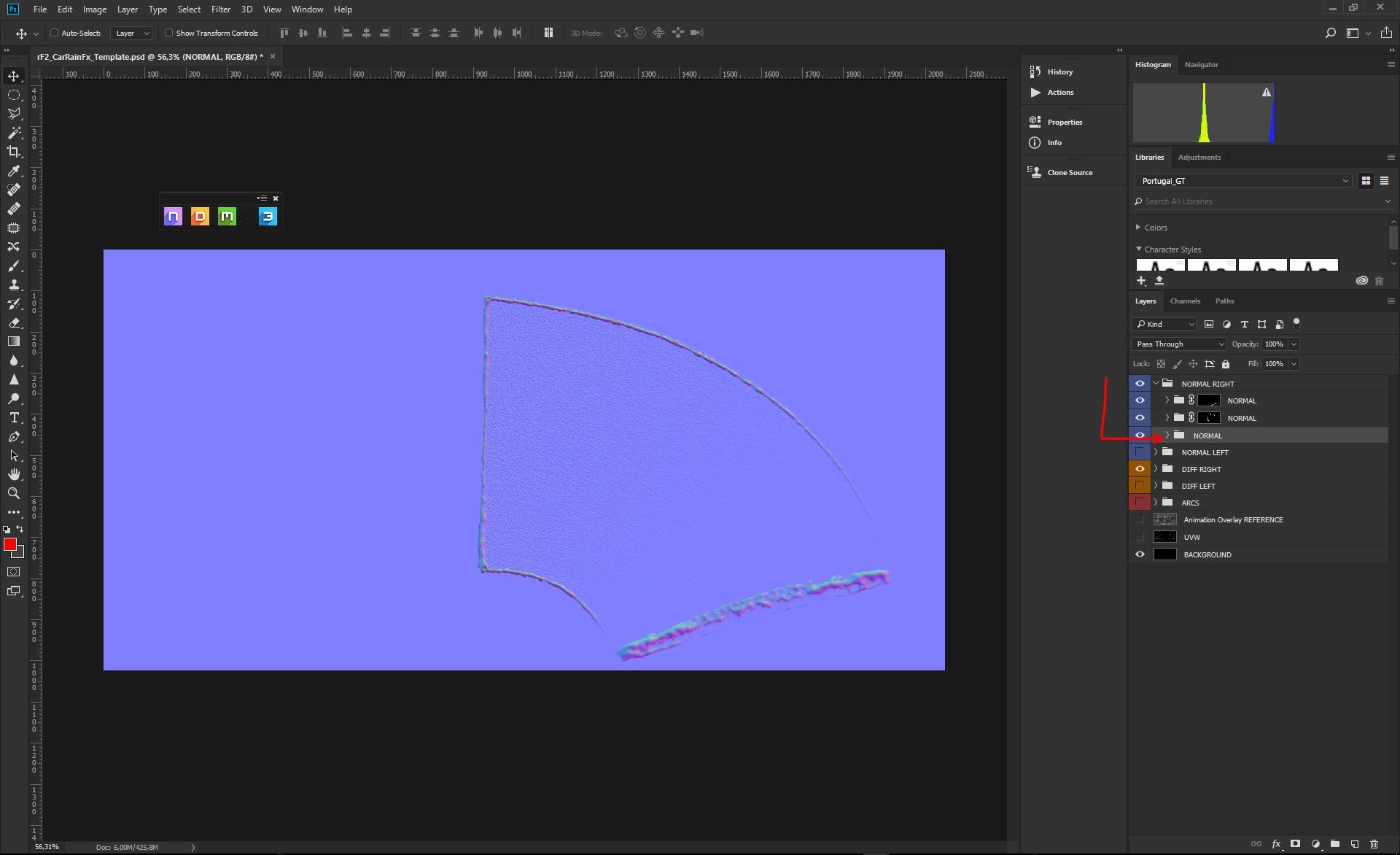Show the UVW layer
1400x855 pixels.
click(1140, 537)
